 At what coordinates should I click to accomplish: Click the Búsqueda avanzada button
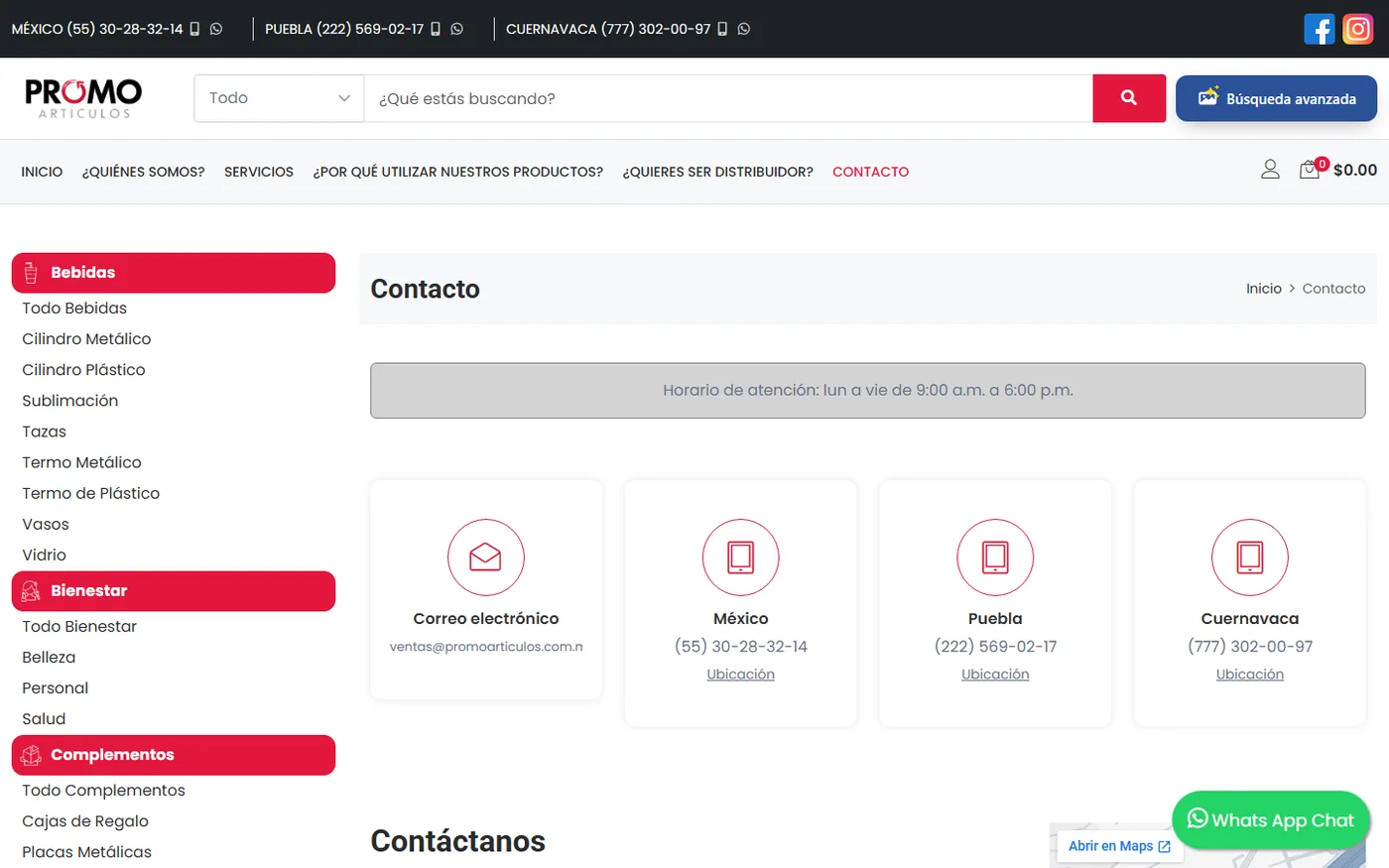(x=1276, y=98)
